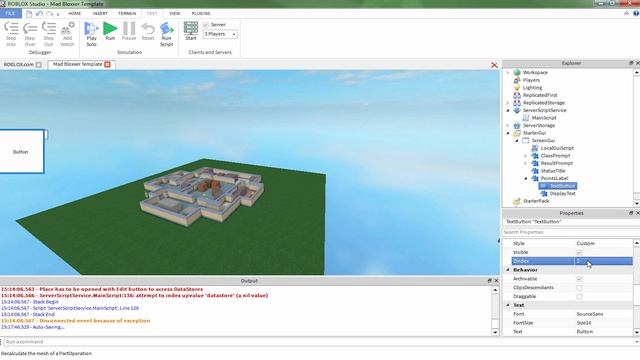Image resolution: width=640 pixels, height=360 pixels.
Task: Click the Undo arrow in quick access bar
Action: pos(39,13)
